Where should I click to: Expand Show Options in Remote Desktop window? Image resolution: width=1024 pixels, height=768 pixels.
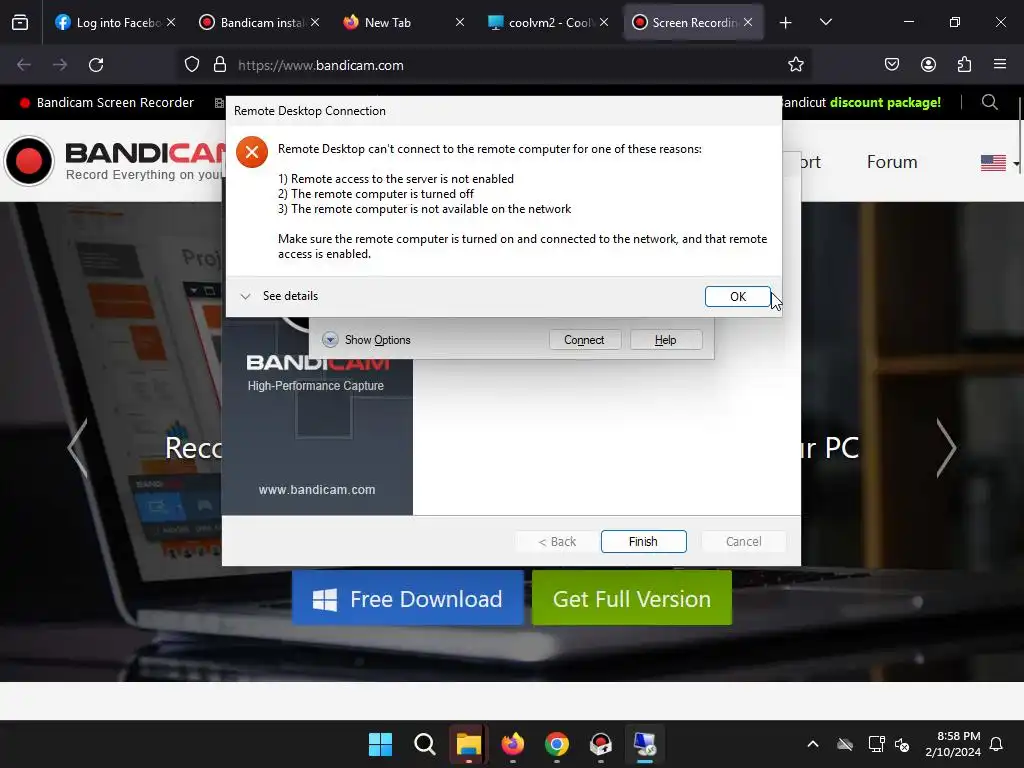(366, 340)
